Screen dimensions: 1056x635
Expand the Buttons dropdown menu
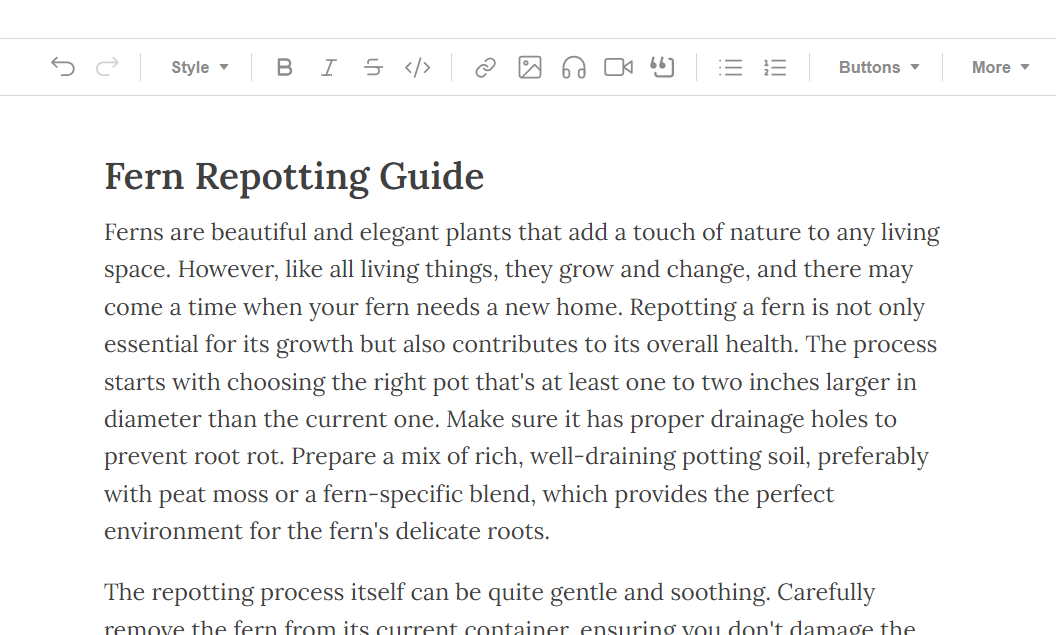(x=878, y=67)
